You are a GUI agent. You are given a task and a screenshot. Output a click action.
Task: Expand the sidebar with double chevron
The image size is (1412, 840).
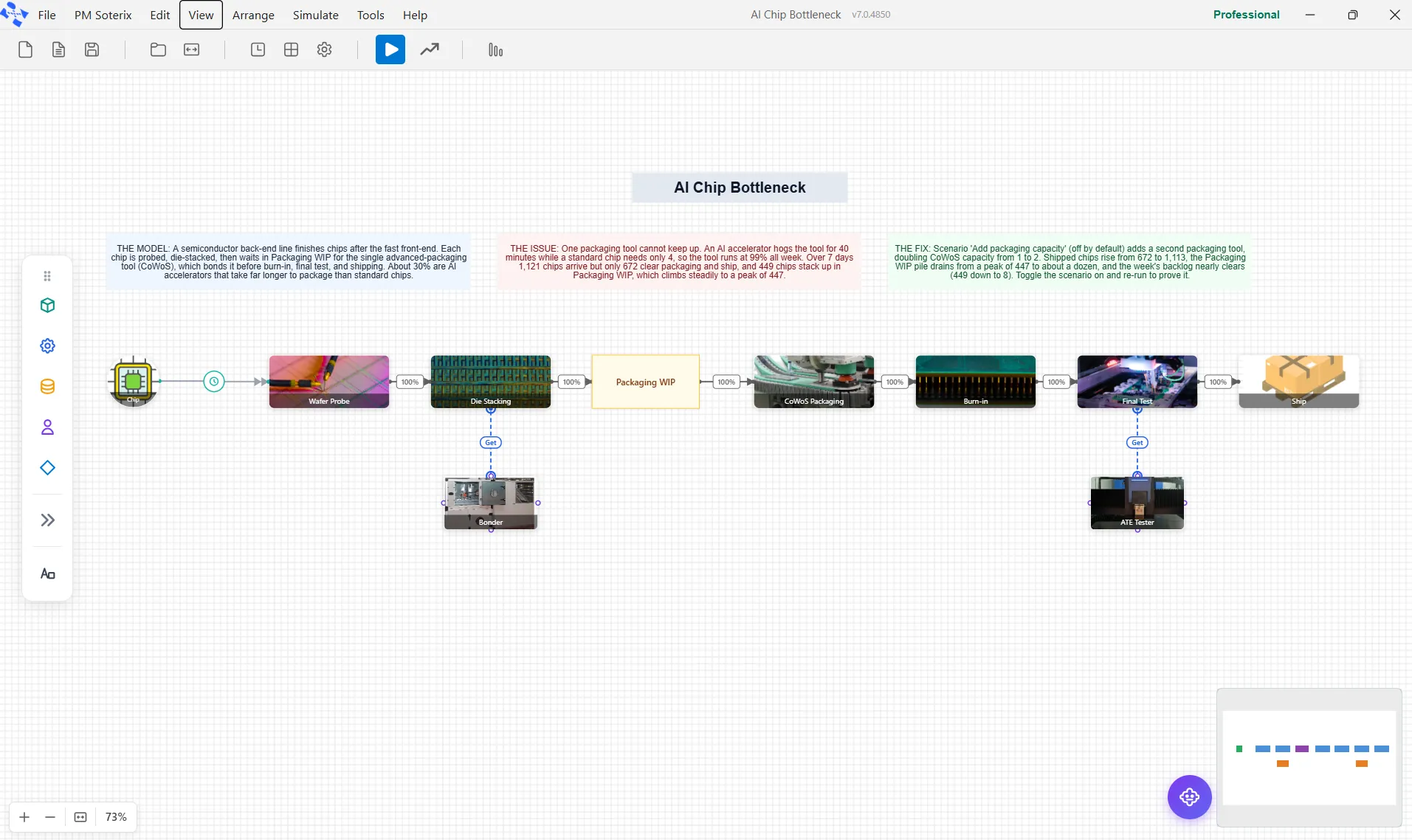(x=47, y=520)
